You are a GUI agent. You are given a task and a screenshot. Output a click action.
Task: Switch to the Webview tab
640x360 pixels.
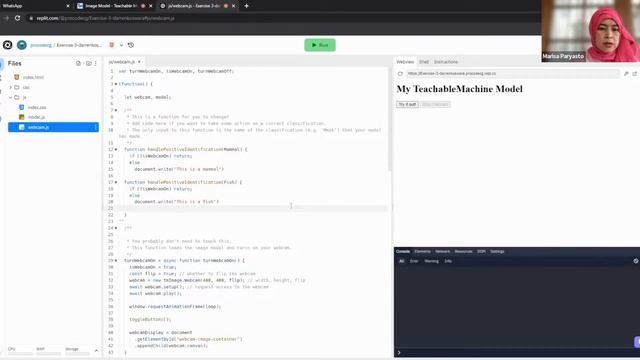[405, 62]
